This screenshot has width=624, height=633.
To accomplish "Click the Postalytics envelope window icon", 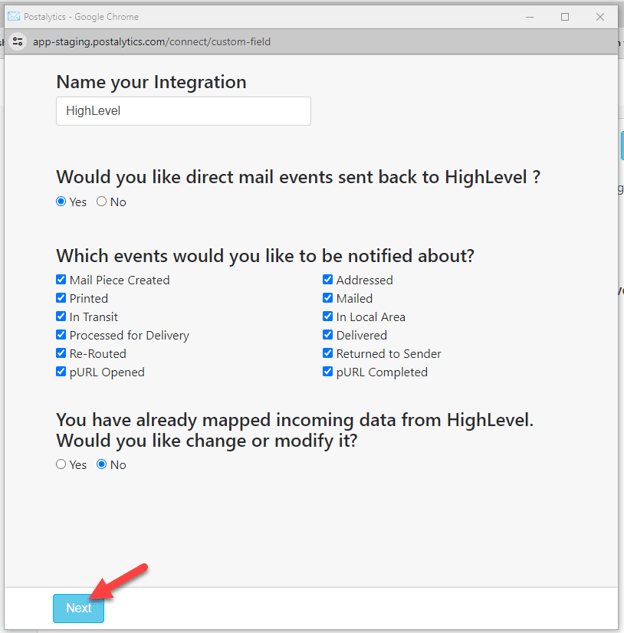I will tap(14, 17).
